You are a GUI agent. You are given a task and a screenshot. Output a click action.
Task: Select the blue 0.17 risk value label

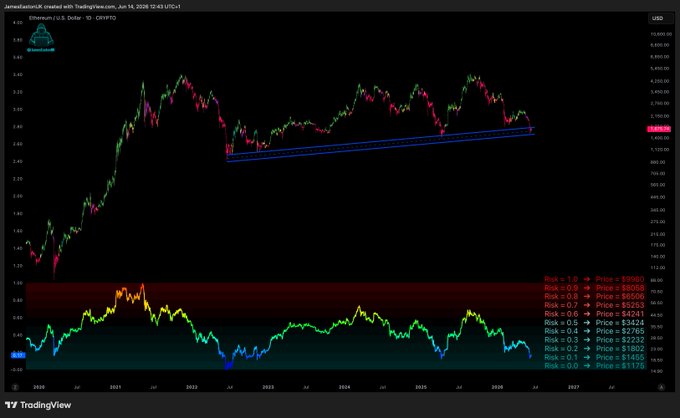click(18, 355)
